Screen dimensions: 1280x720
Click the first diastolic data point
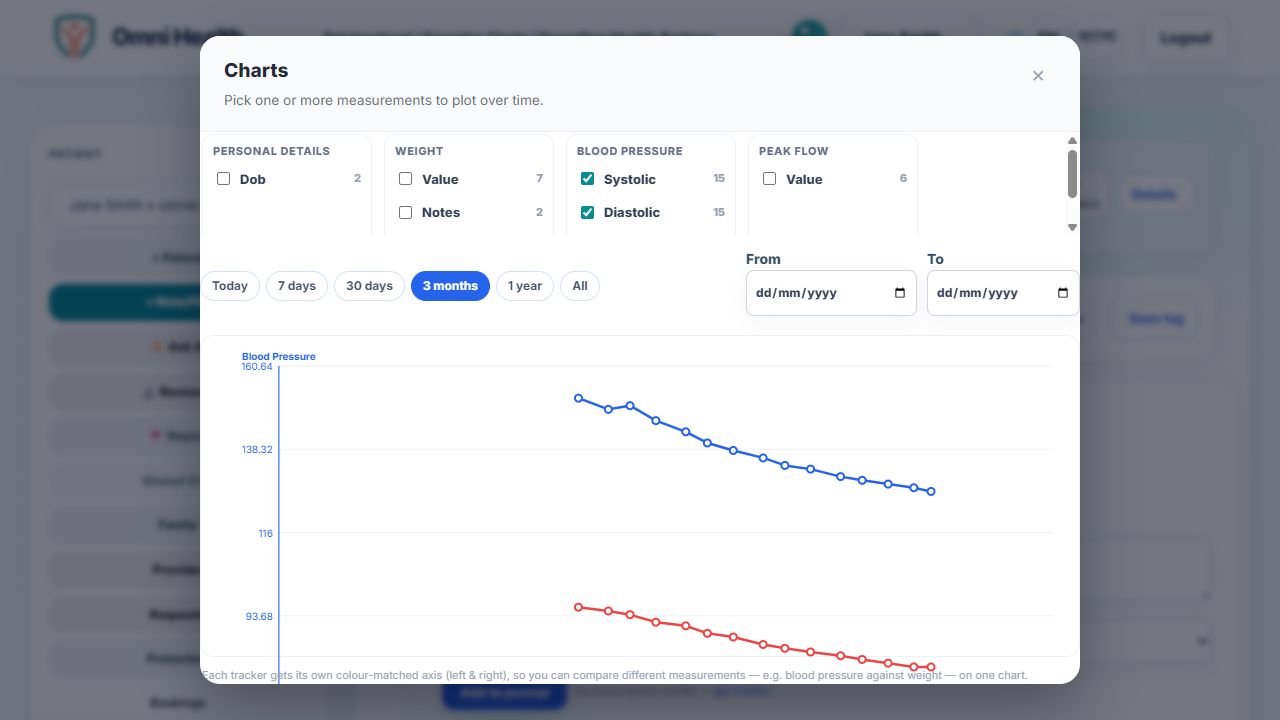point(578,607)
